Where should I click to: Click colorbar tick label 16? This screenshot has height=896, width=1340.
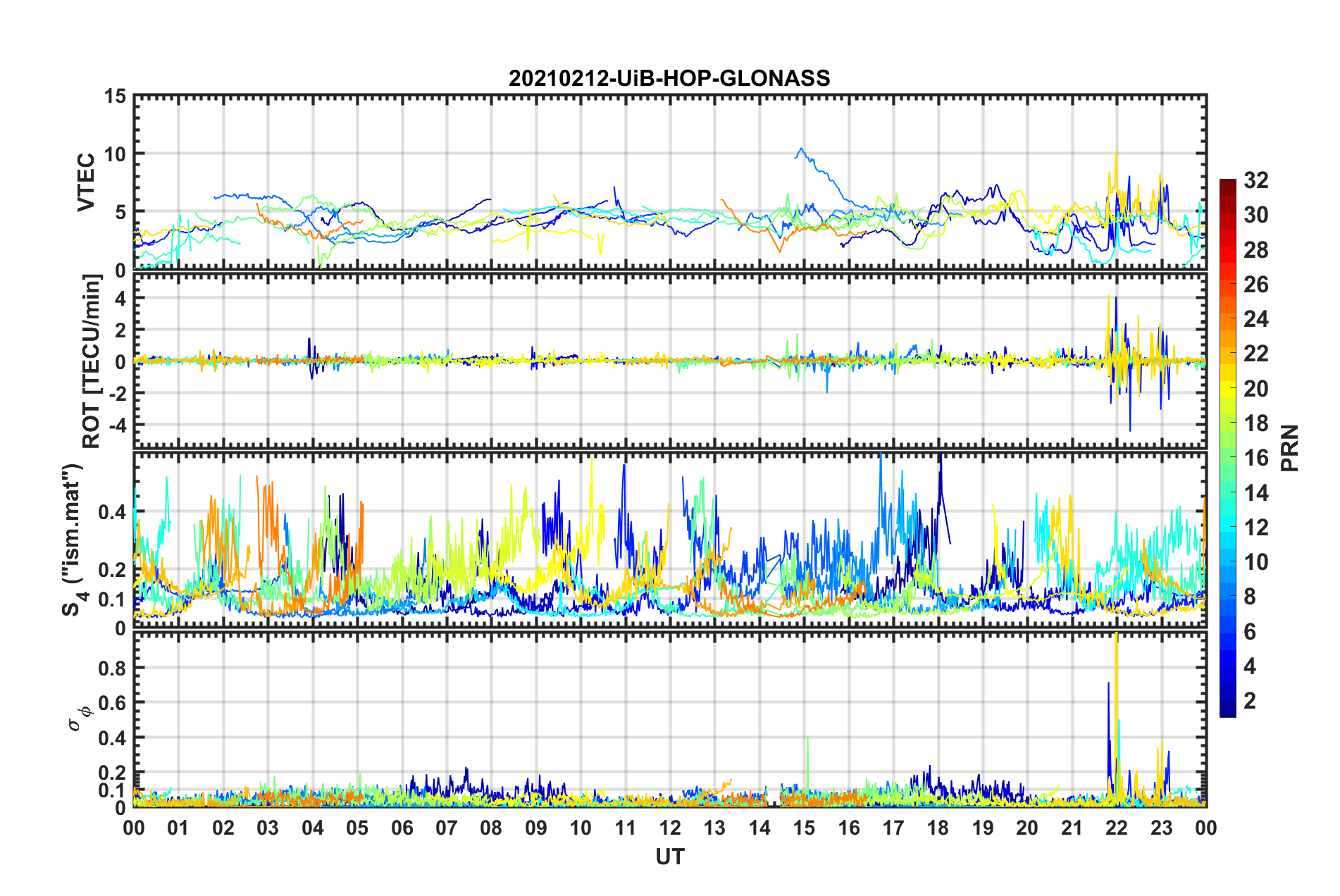tap(1255, 458)
